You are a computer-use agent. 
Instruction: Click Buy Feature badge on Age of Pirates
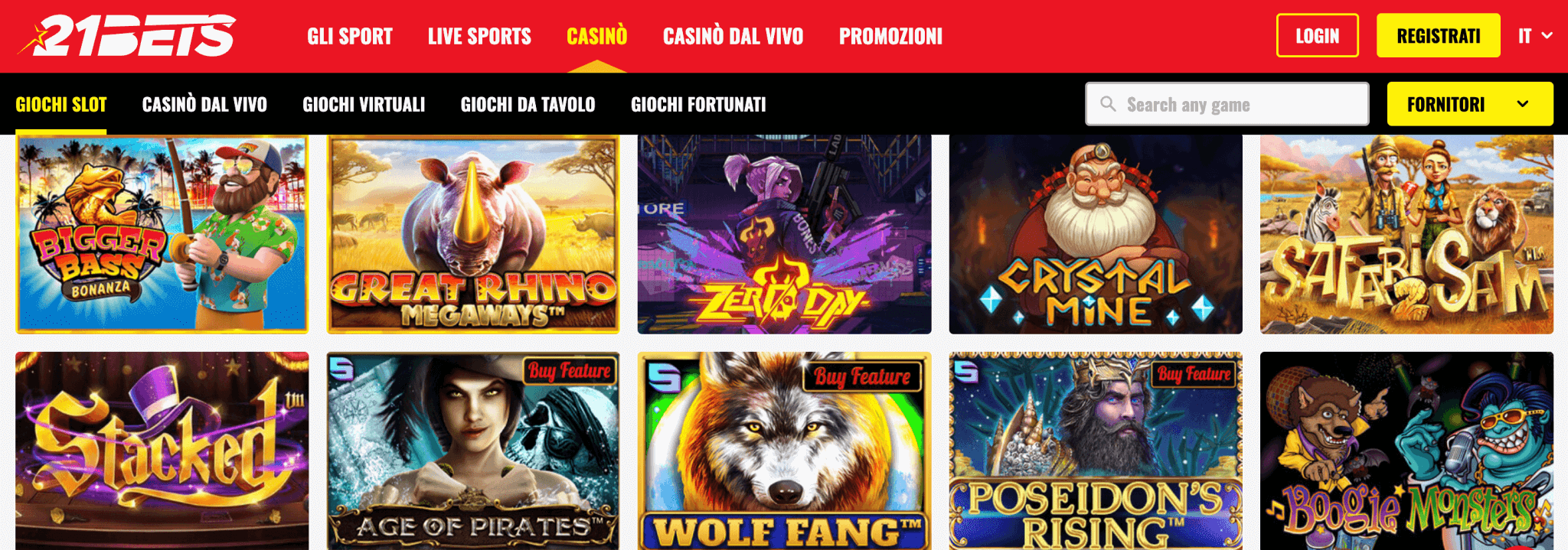click(x=570, y=371)
